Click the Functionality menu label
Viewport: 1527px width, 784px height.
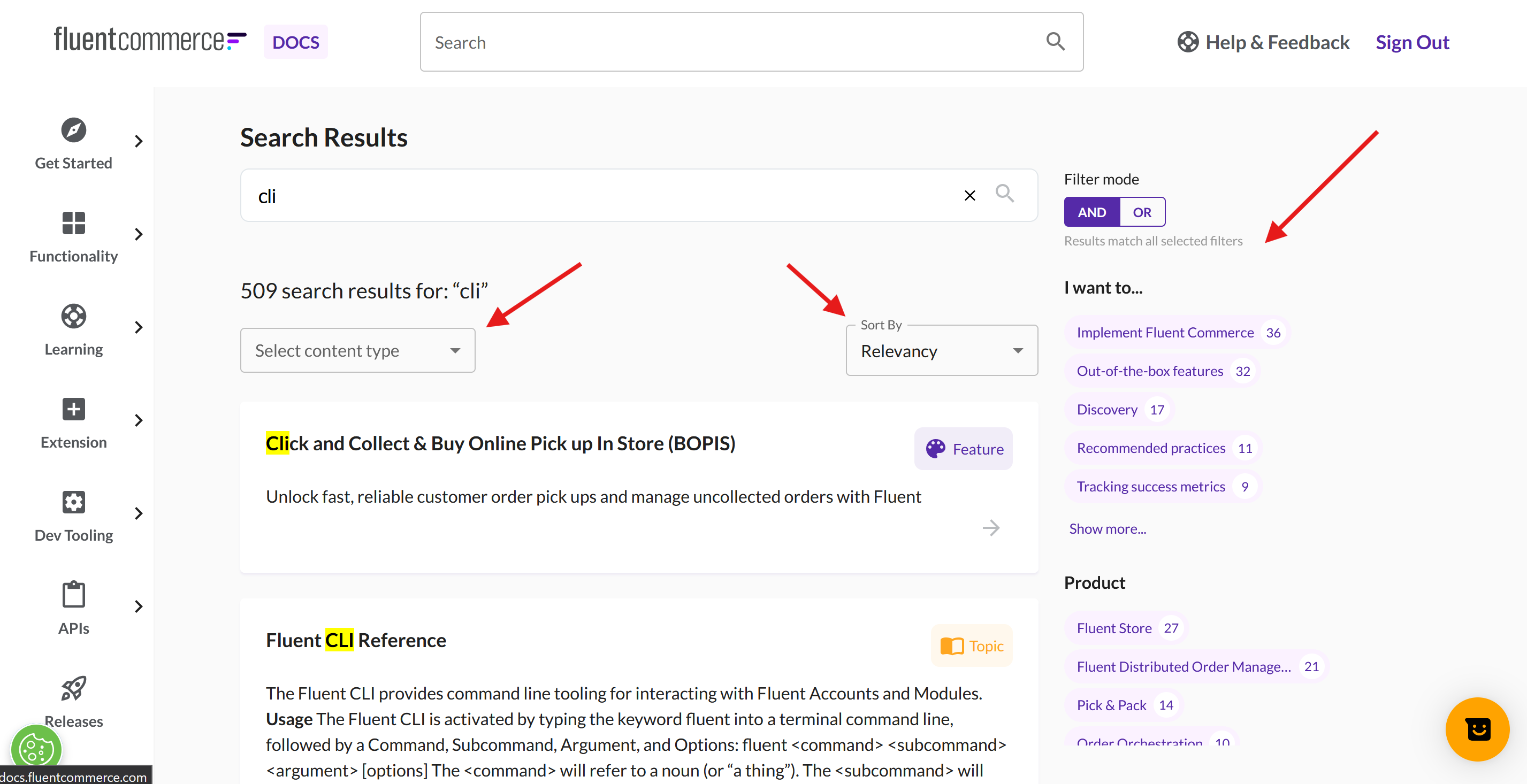[73, 256]
